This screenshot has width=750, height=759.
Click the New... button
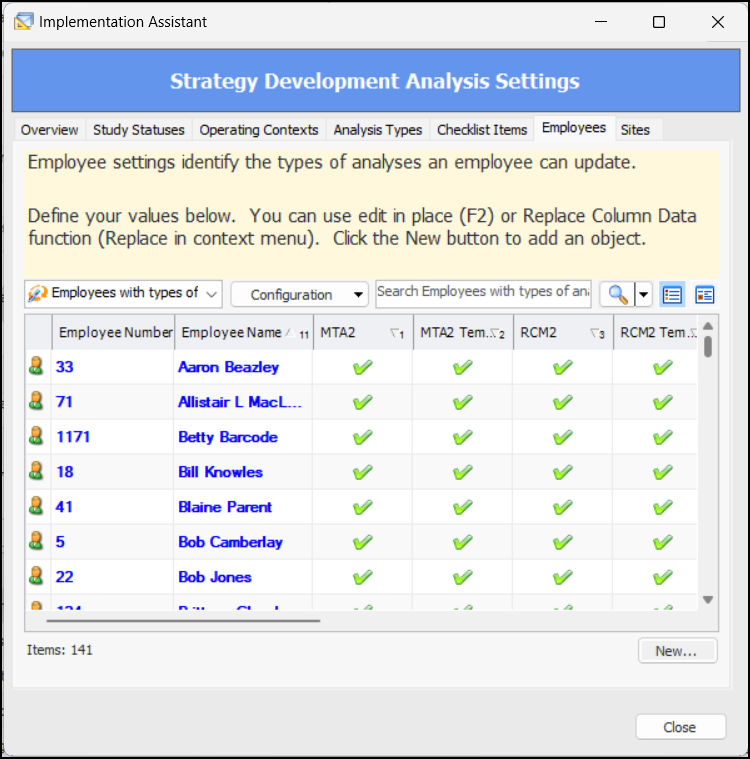[x=677, y=651]
